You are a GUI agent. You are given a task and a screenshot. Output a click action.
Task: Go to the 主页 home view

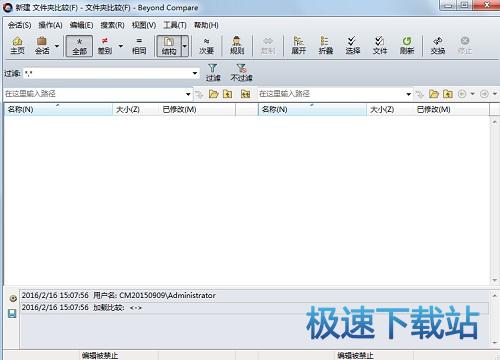pyautogui.click(x=17, y=46)
